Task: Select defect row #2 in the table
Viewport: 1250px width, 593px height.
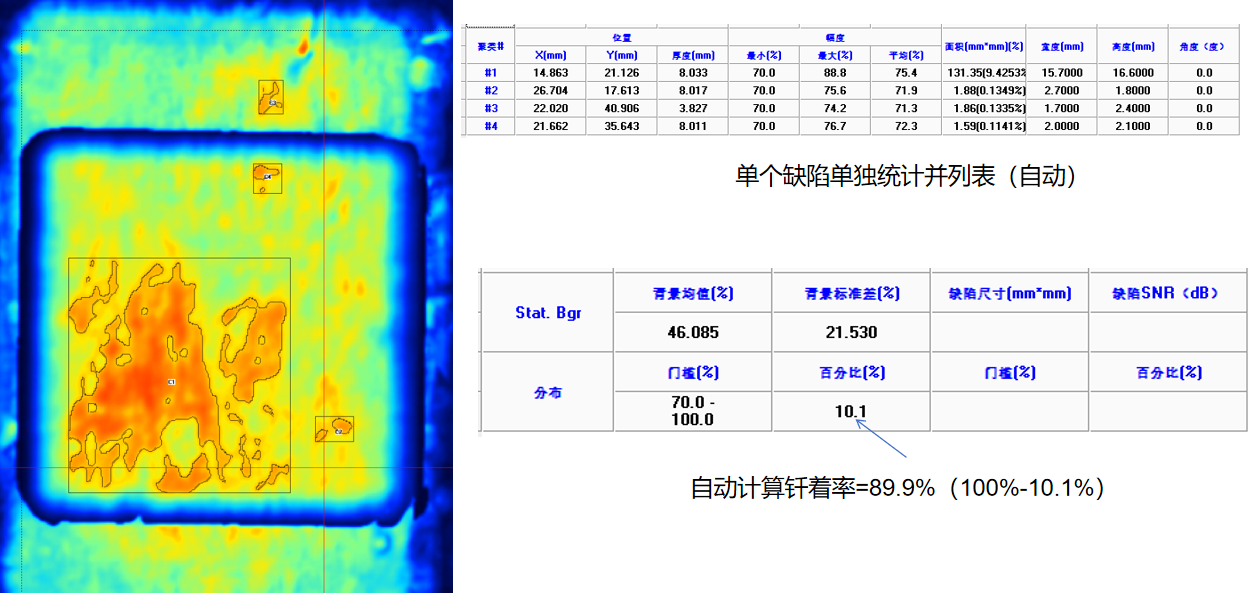Action: click(490, 91)
